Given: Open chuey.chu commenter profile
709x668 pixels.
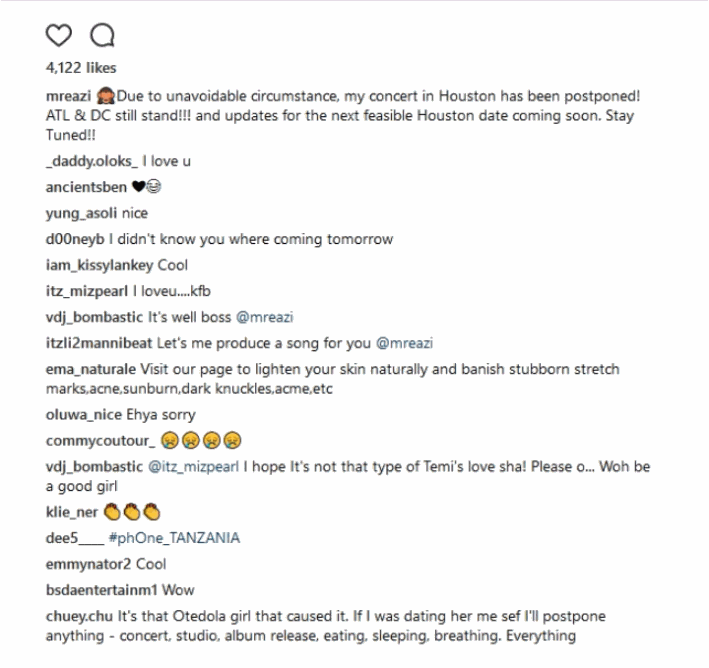Looking at the screenshot, I should (x=79, y=616).
